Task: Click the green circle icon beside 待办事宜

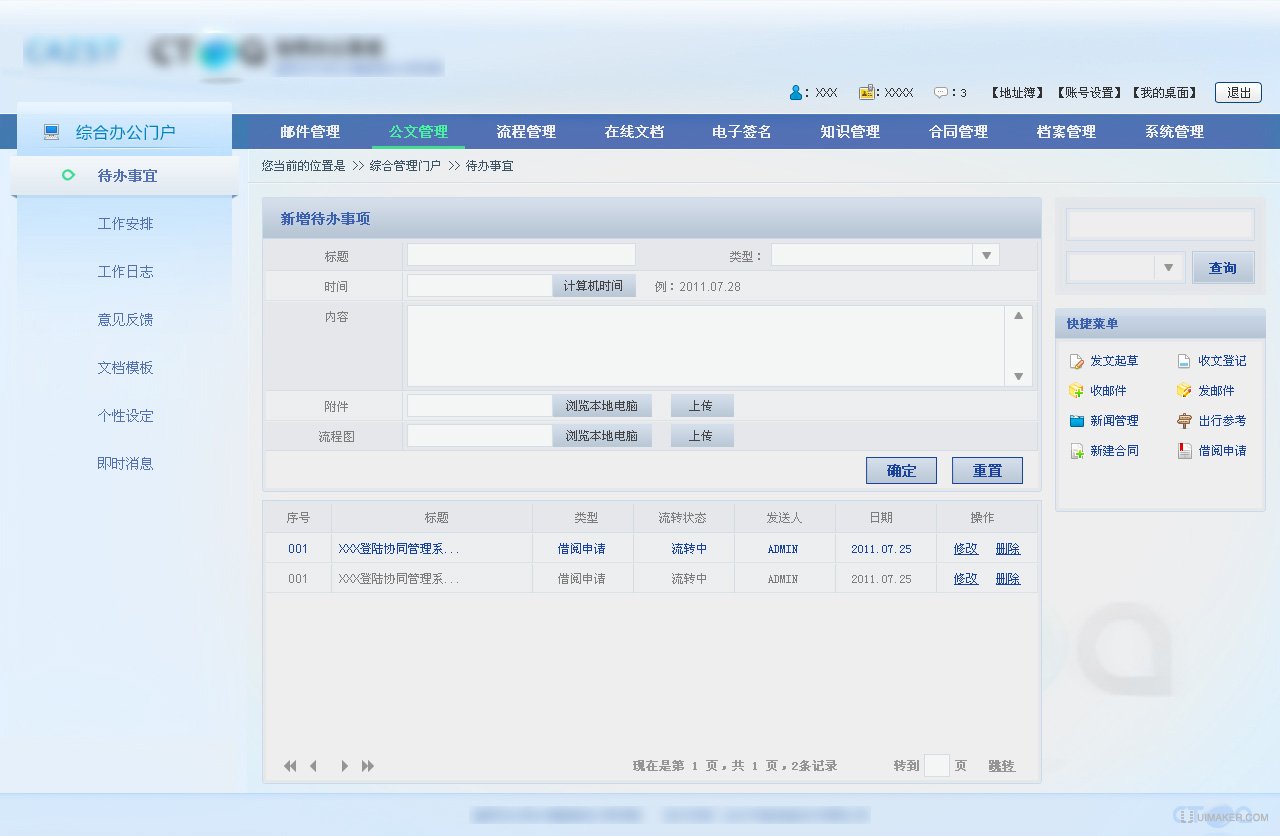Action: 68,175
